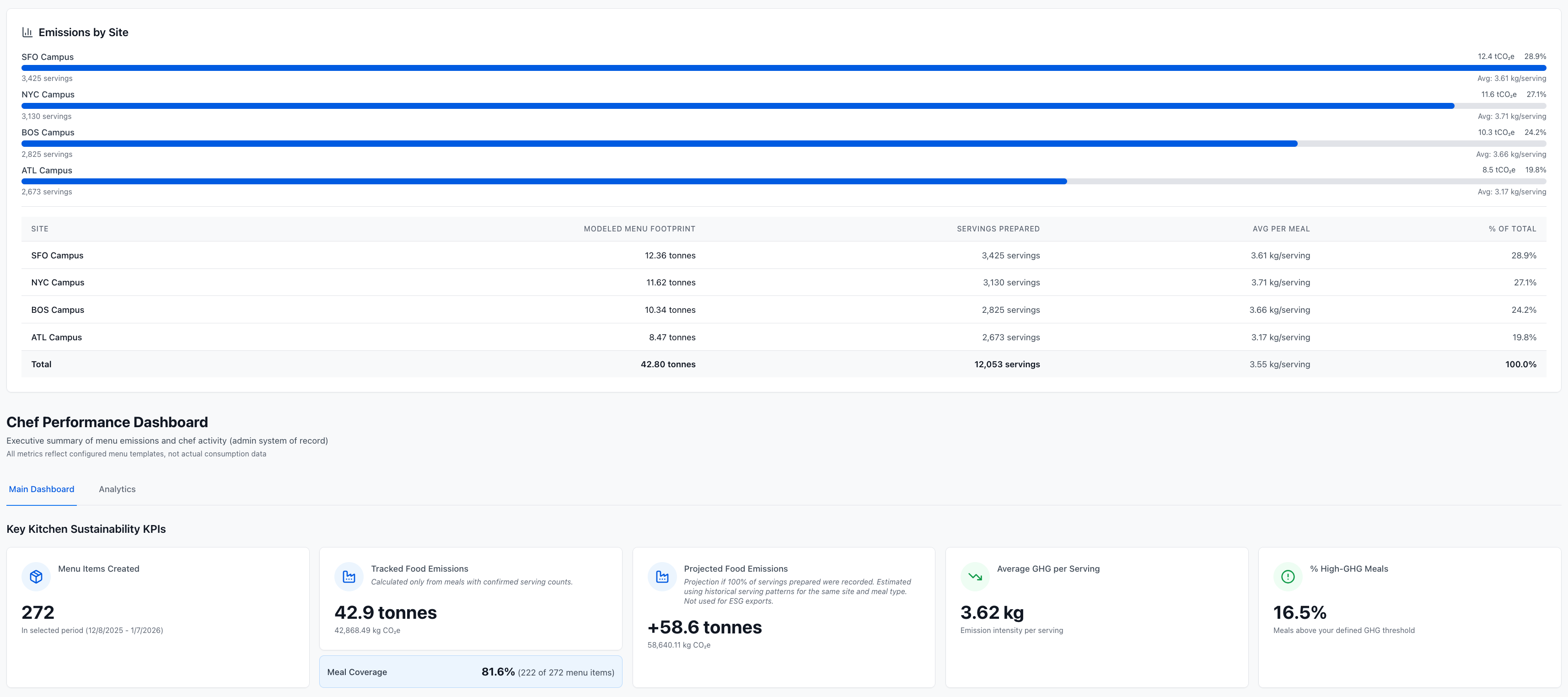The image size is (1568, 697).
Task: Select the Main Dashboard tab
Action: pyautogui.click(x=41, y=489)
